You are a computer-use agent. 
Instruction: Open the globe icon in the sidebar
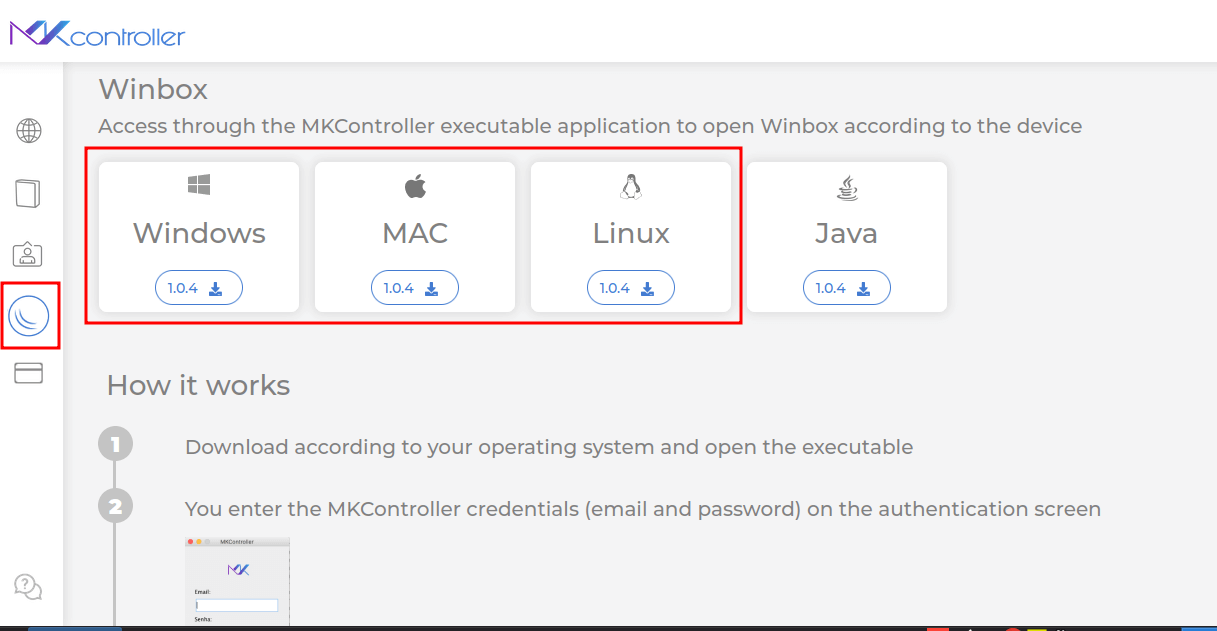tap(28, 131)
